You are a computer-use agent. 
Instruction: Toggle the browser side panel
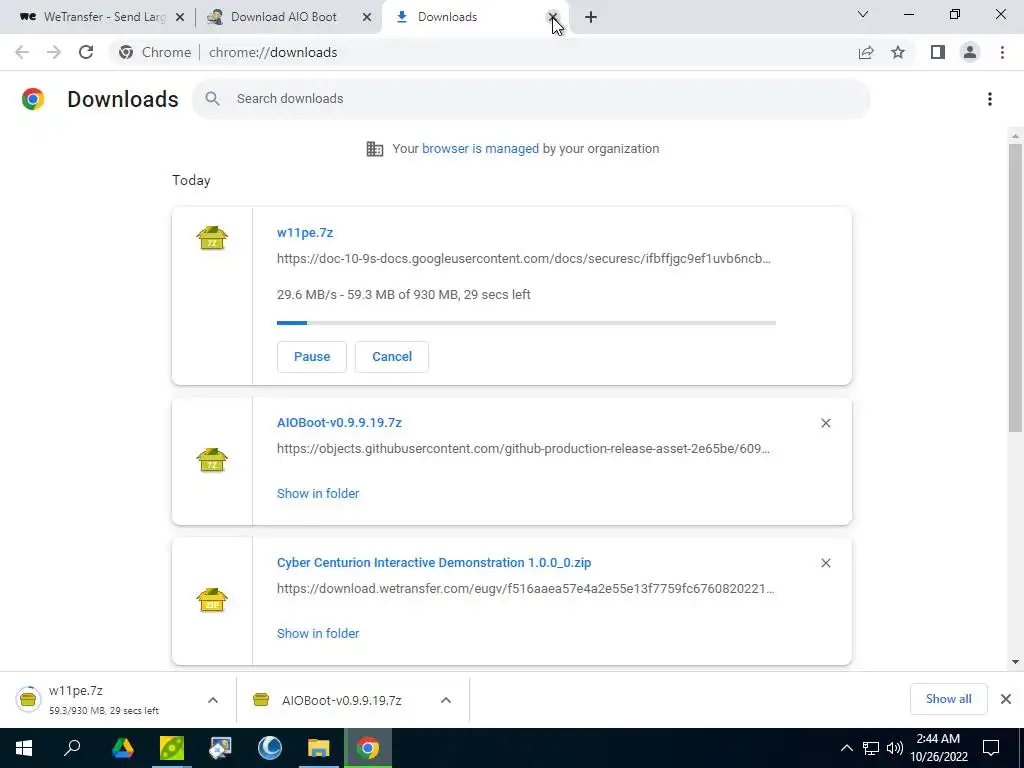tap(938, 52)
